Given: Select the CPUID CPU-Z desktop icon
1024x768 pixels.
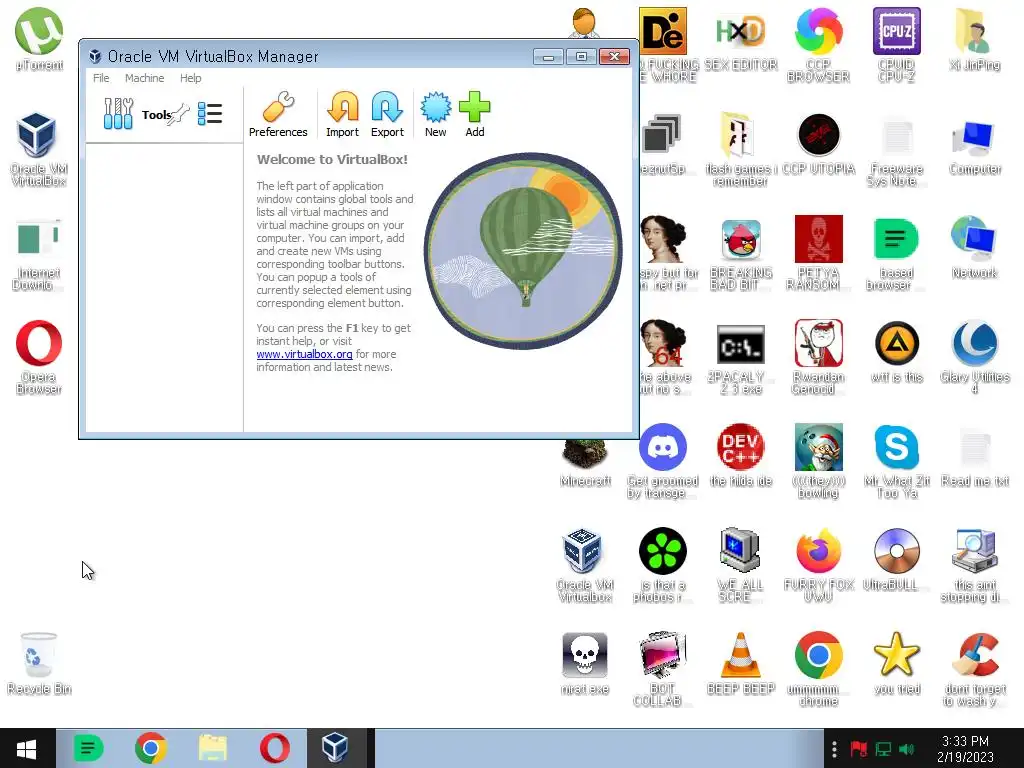Looking at the screenshot, I should click(x=897, y=44).
